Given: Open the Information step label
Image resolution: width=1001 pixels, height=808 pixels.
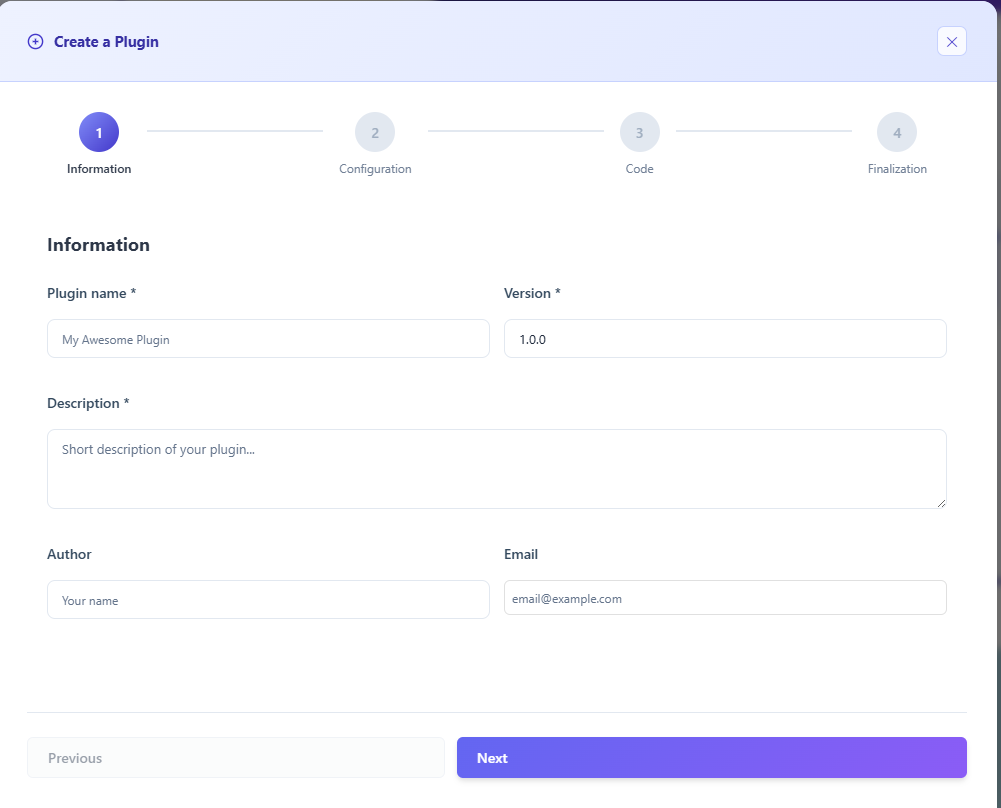Looking at the screenshot, I should tap(98, 168).
